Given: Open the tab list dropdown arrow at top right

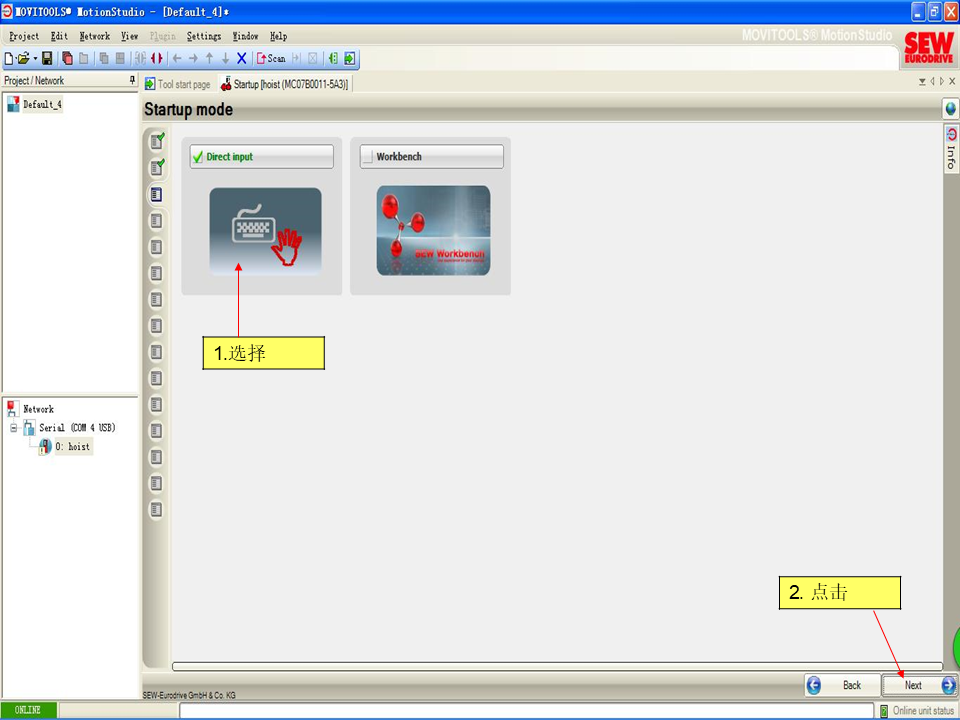Looking at the screenshot, I should (922, 82).
